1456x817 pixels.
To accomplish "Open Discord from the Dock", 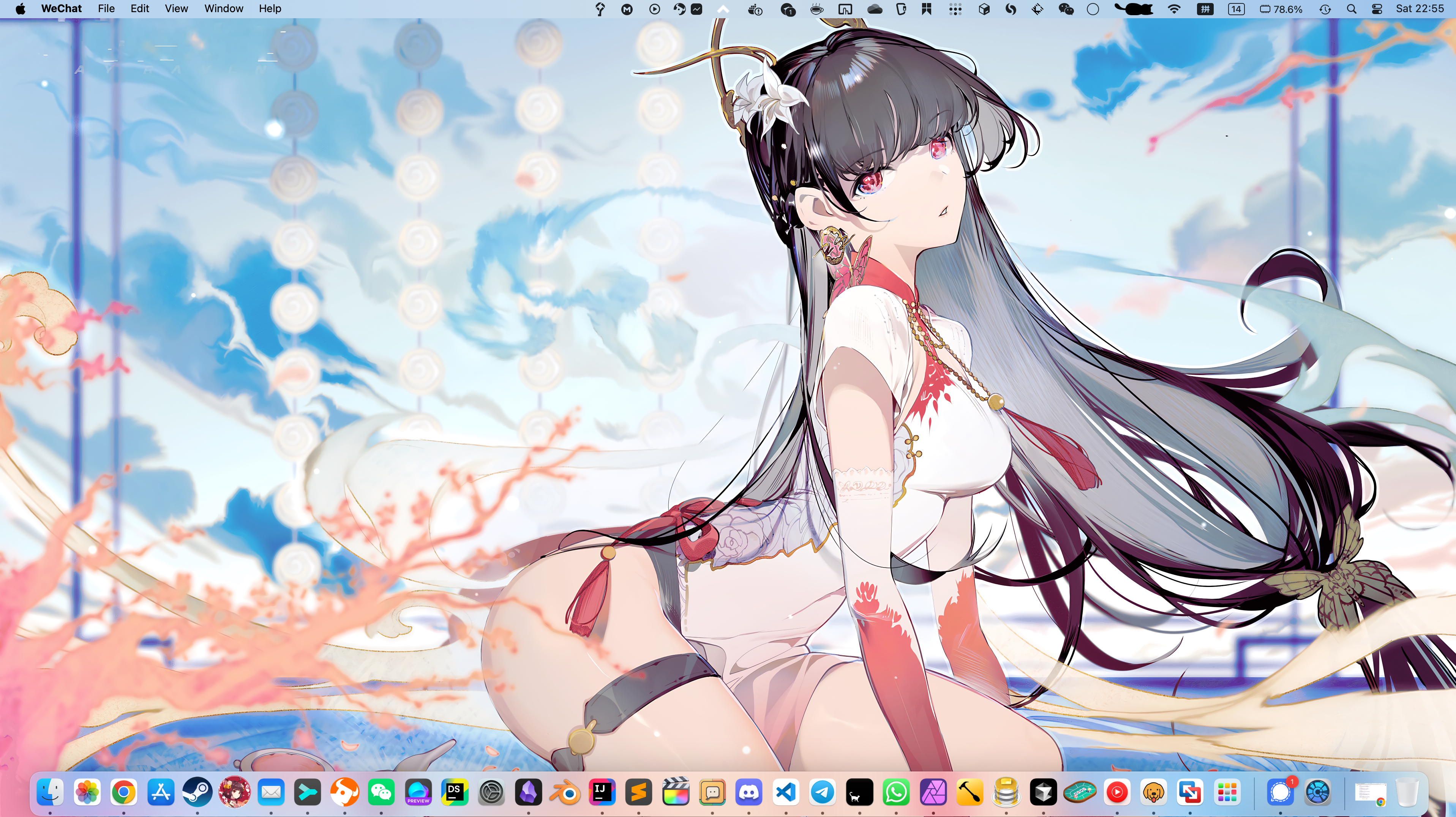I will click(x=749, y=792).
